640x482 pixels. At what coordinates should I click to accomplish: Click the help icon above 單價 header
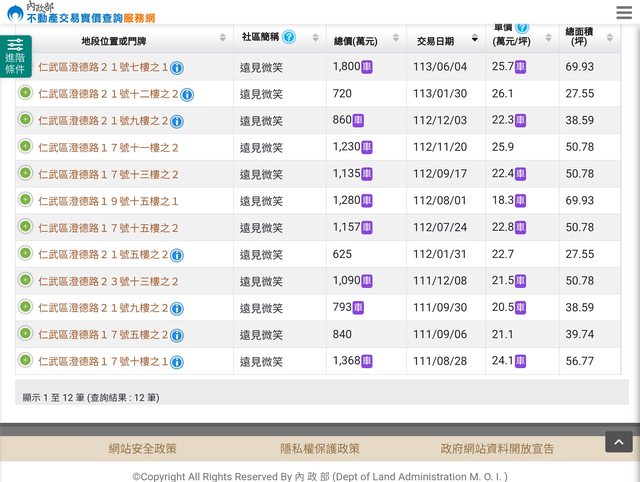point(522,27)
